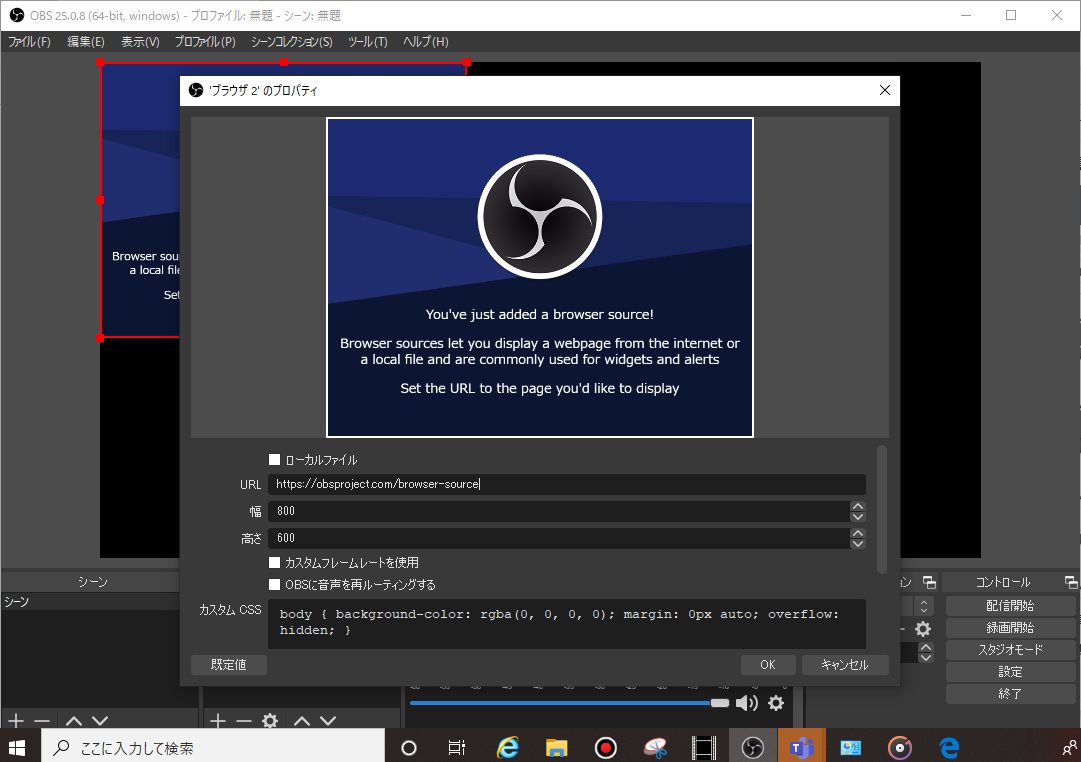Viewport: 1081px width, 762px height.
Task: Decrease 幅 value with the down arrow
Action: [x=858, y=517]
